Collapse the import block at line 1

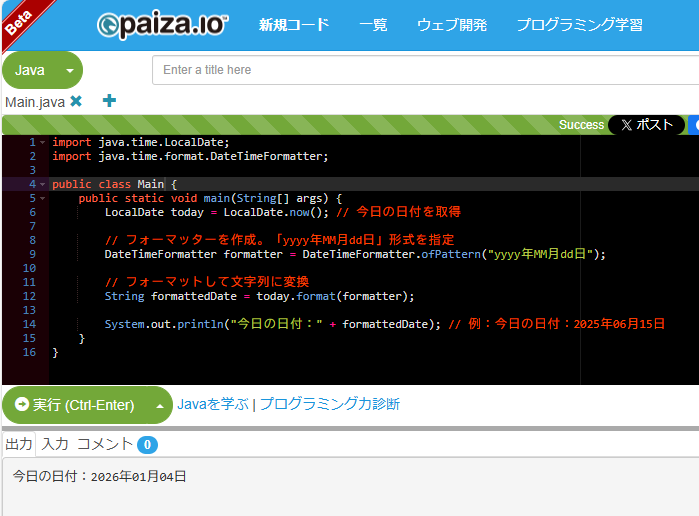pos(43,142)
